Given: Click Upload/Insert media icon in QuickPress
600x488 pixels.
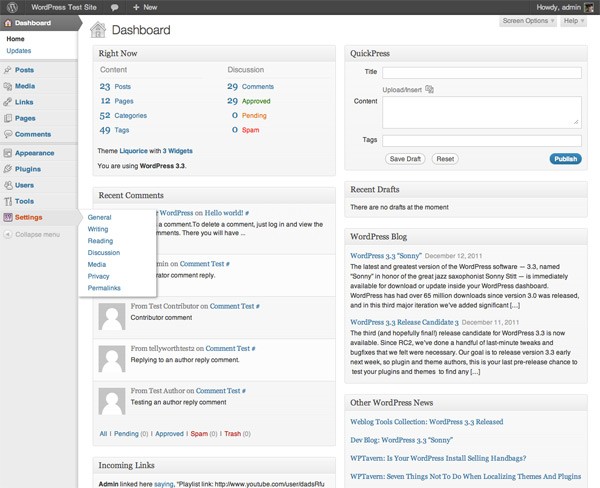Looking at the screenshot, I should pyautogui.click(x=429, y=90).
